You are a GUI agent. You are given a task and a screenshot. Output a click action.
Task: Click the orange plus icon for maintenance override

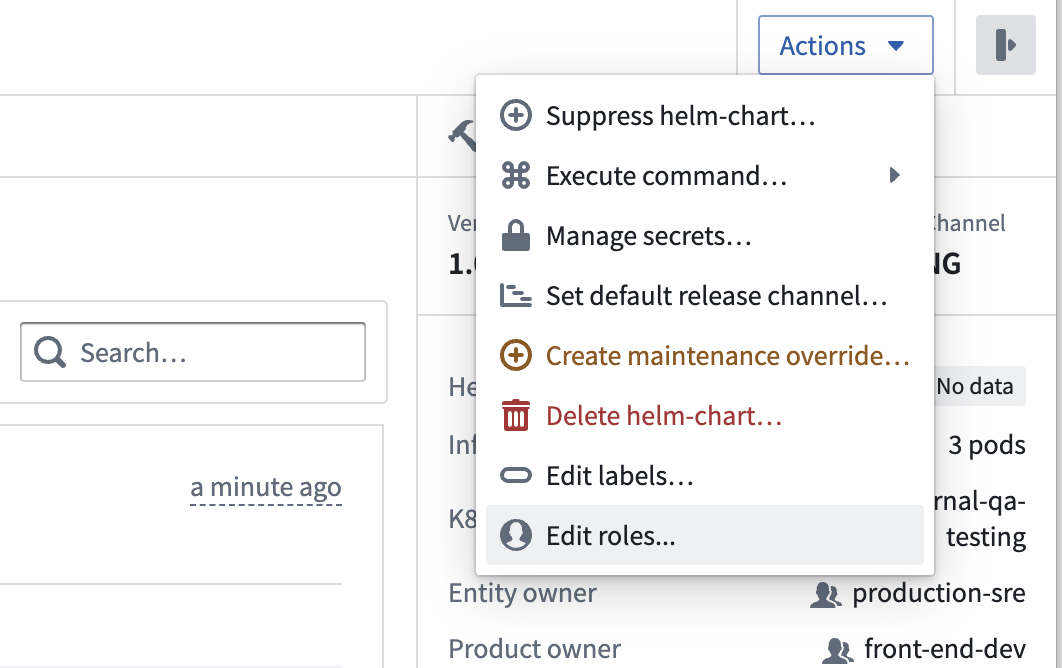click(x=515, y=356)
